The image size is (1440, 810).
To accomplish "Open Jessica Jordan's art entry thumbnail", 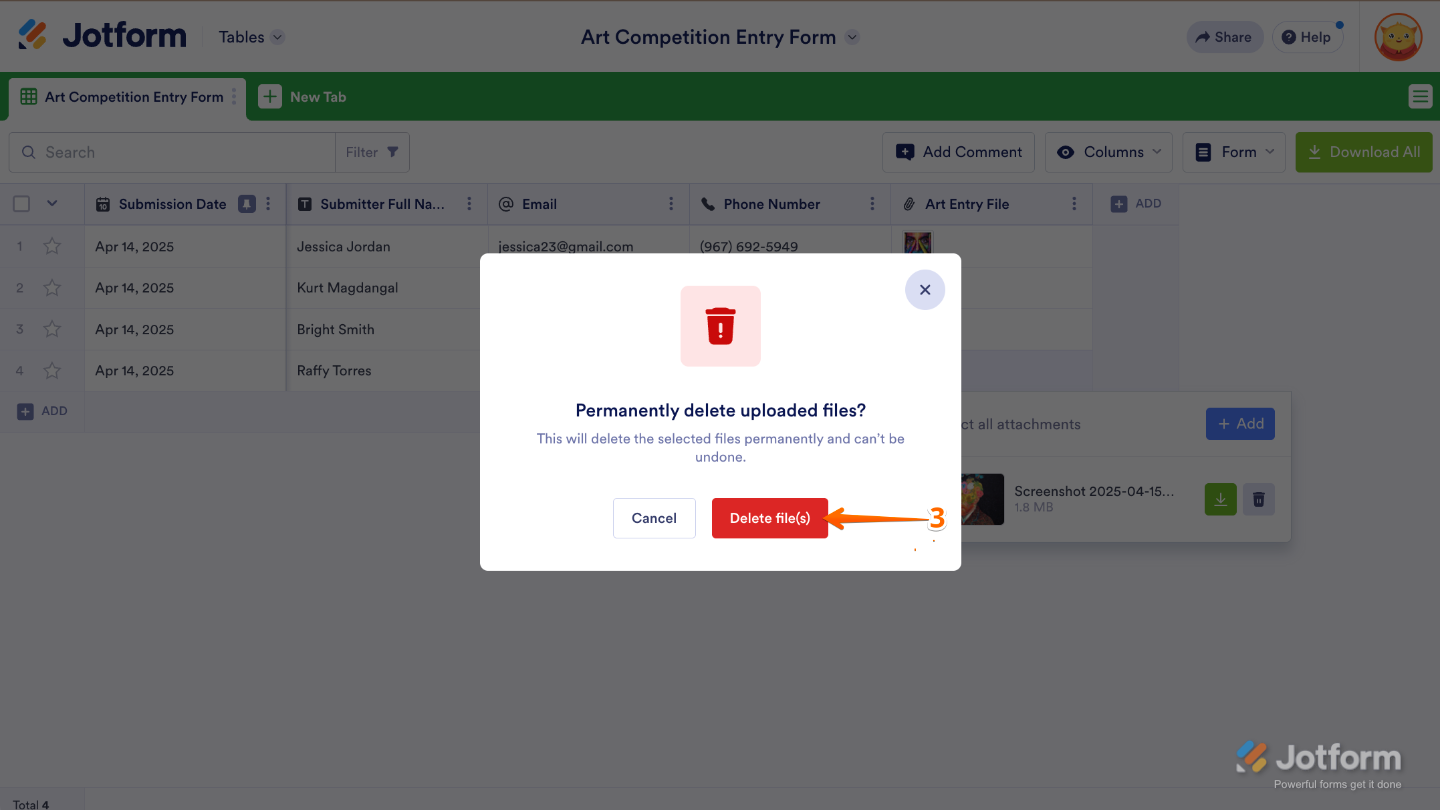I will pos(917,244).
